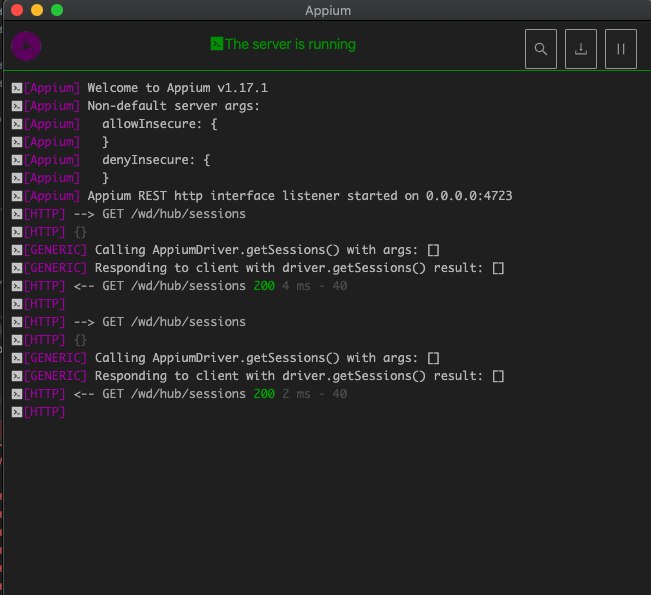Stop the server with the pause button
The width and height of the screenshot is (651, 595).
(621, 49)
